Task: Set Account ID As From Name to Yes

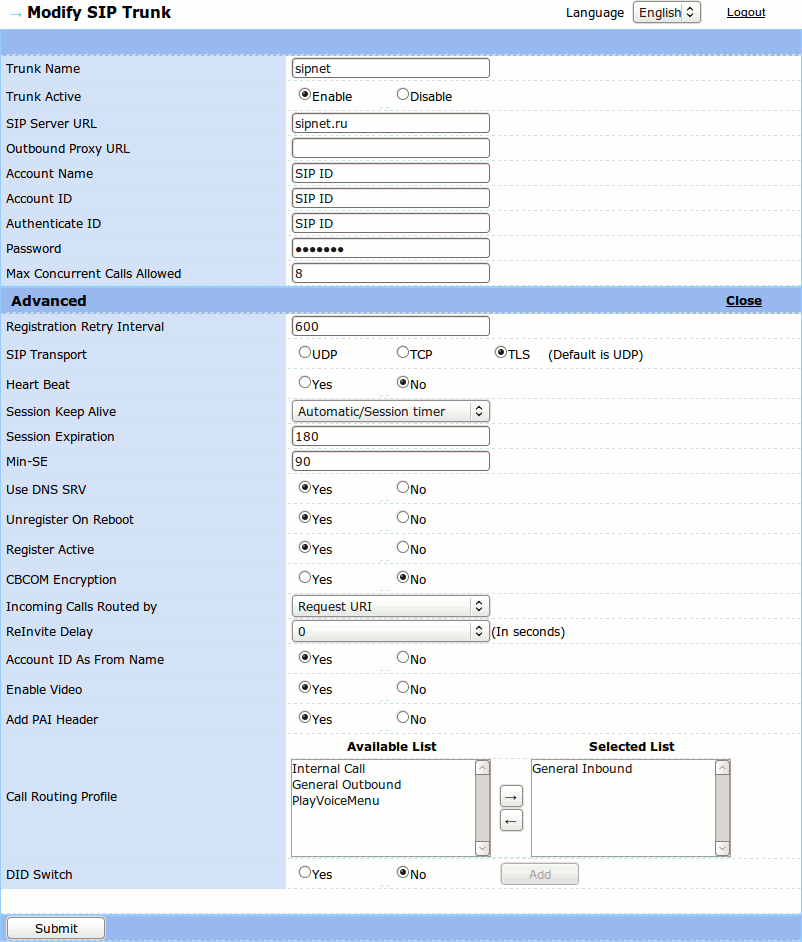Action: point(305,657)
